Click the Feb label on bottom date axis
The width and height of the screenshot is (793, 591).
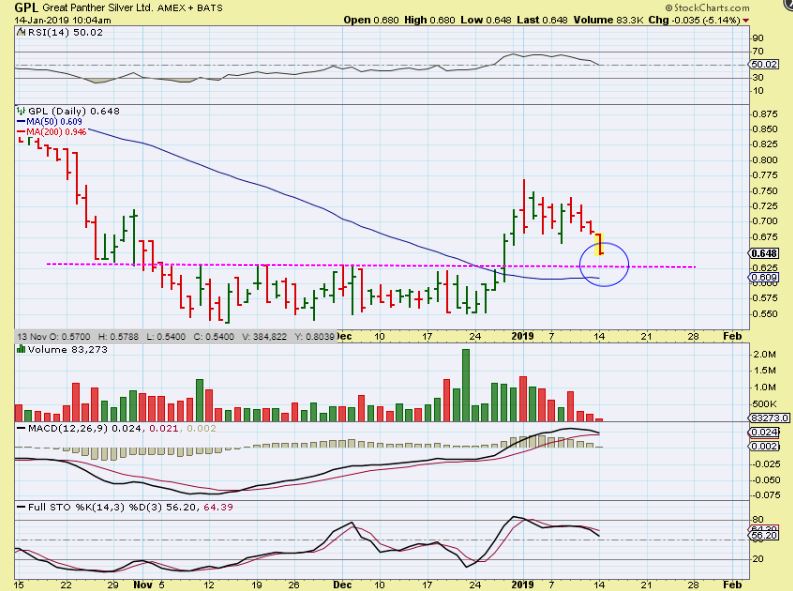(x=732, y=585)
